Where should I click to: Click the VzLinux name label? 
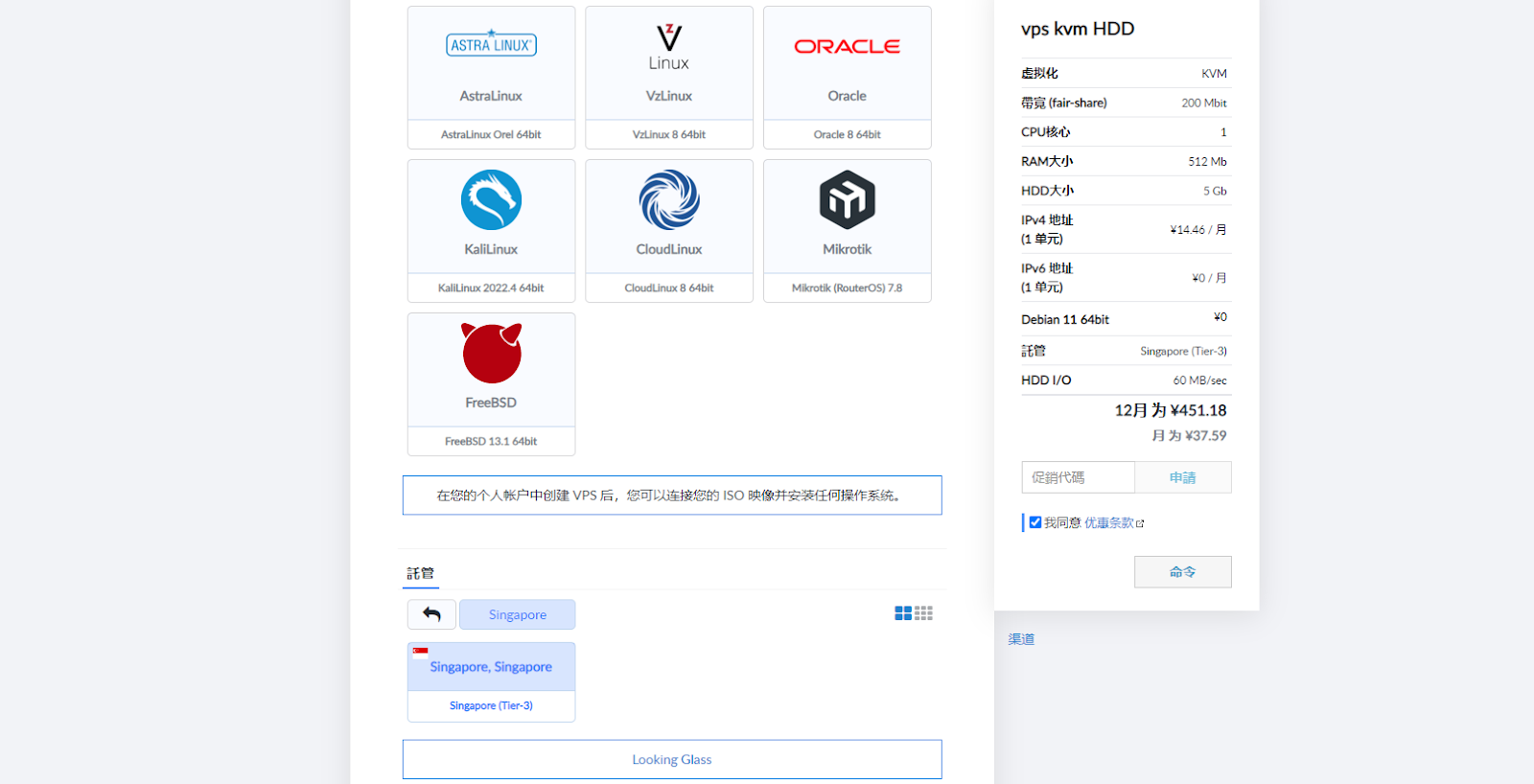669,96
